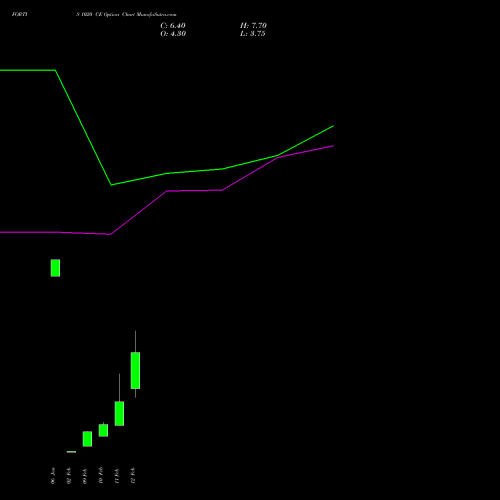This screenshot has height=500, width=500.
Task: Select the tallest candlestick at 12 Feb
Action: [x=135, y=370]
